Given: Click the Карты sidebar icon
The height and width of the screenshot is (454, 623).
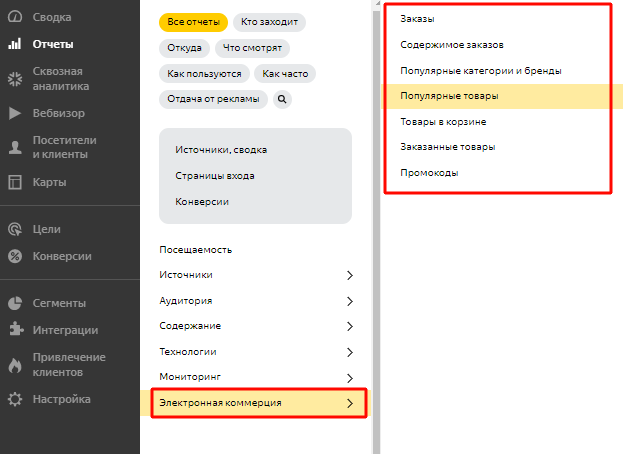Looking at the screenshot, I should pyautogui.click(x=15, y=182).
